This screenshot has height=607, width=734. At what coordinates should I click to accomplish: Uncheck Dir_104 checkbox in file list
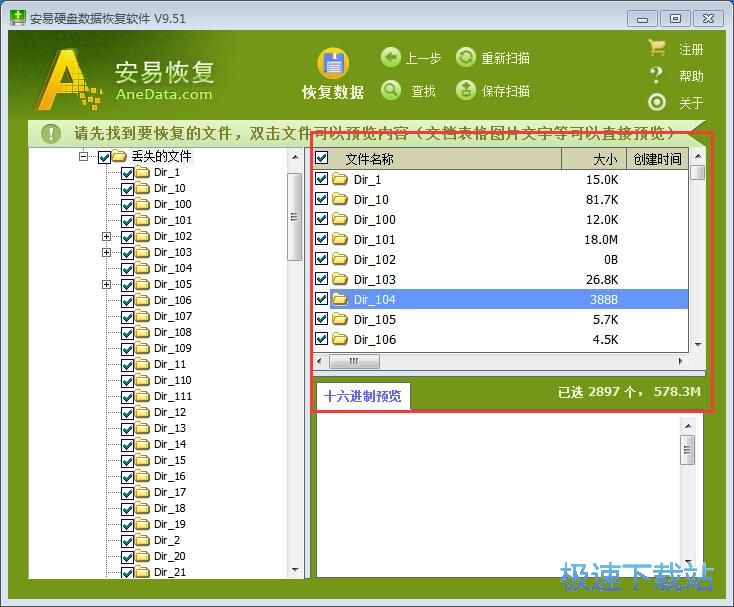(322, 299)
